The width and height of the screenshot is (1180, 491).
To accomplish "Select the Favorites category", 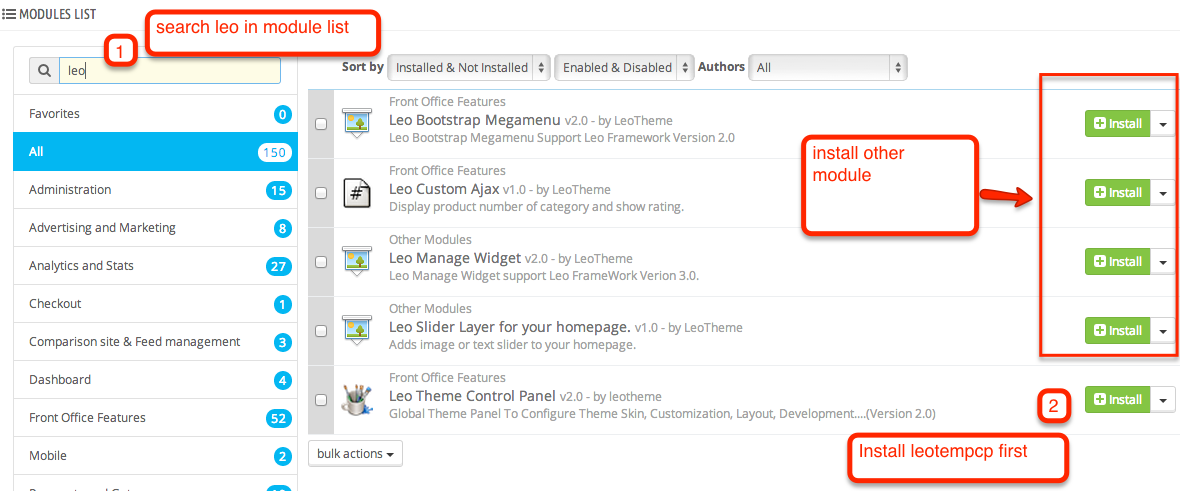I will pyautogui.click(x=156, y=114).
